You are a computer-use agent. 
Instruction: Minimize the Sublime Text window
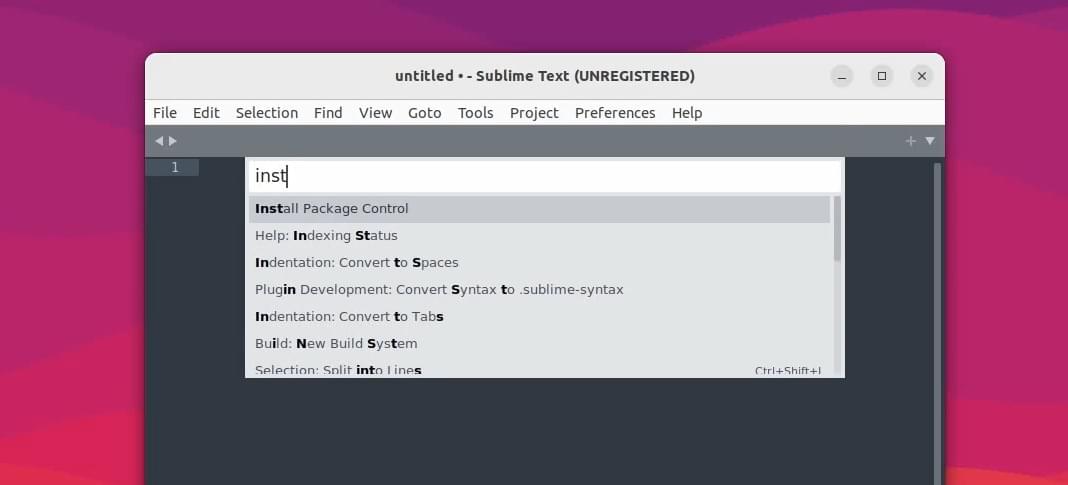[x=842, y=76]
